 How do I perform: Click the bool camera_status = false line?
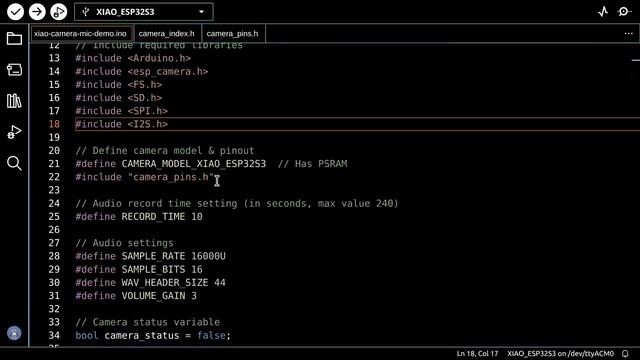[153, 336]
